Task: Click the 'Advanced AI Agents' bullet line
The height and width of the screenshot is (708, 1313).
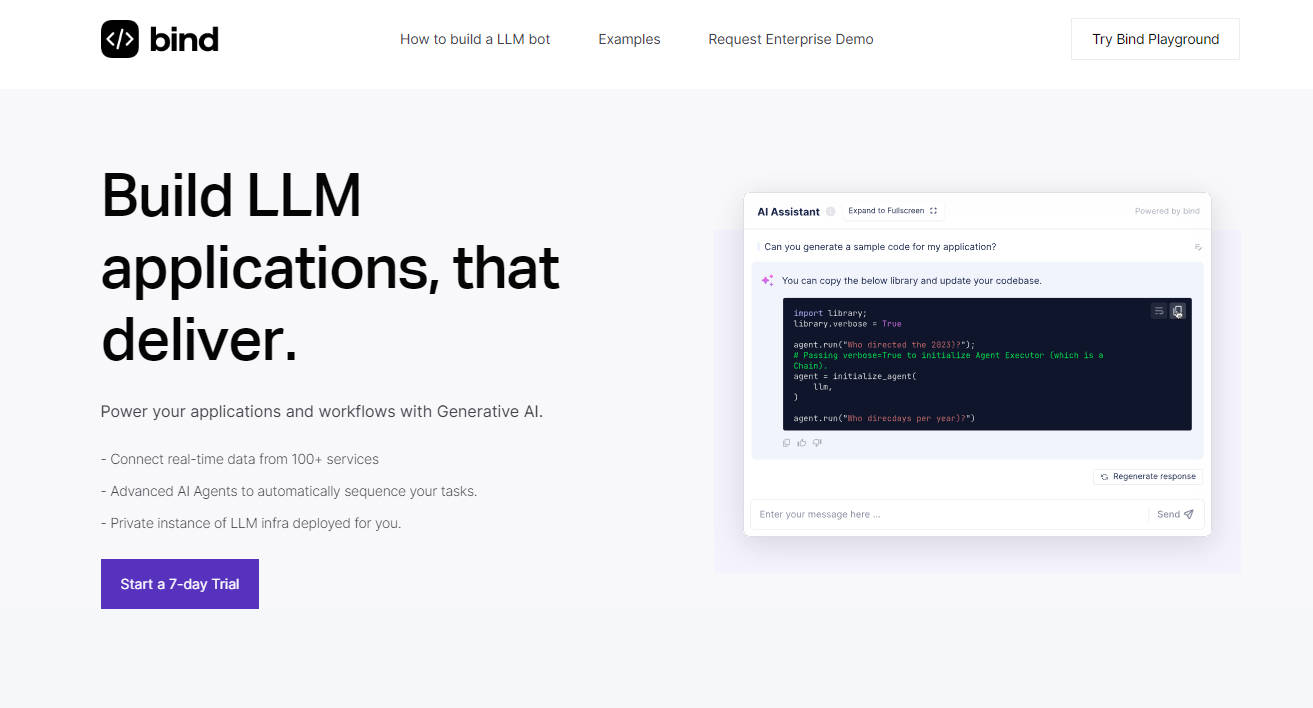Action: coord(289,491)
